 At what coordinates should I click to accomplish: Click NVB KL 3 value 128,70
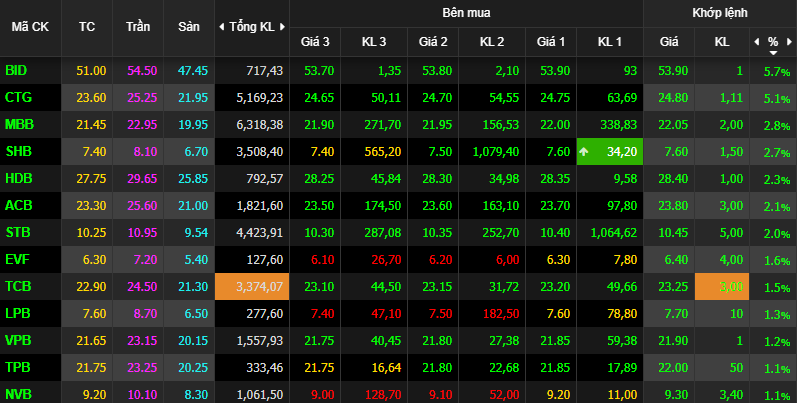click(383, 394)
